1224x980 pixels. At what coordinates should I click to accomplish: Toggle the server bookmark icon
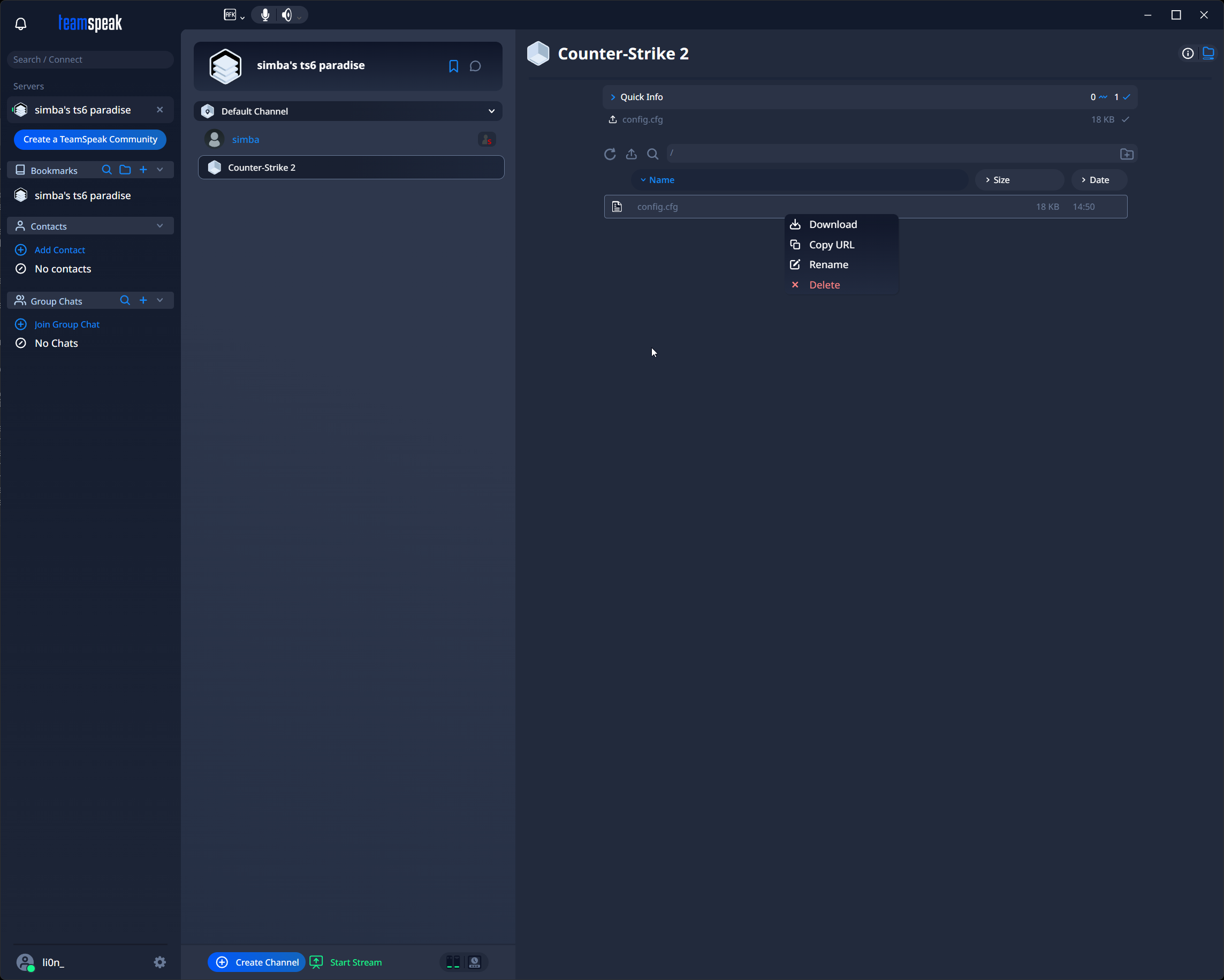[x=454, y=66]
